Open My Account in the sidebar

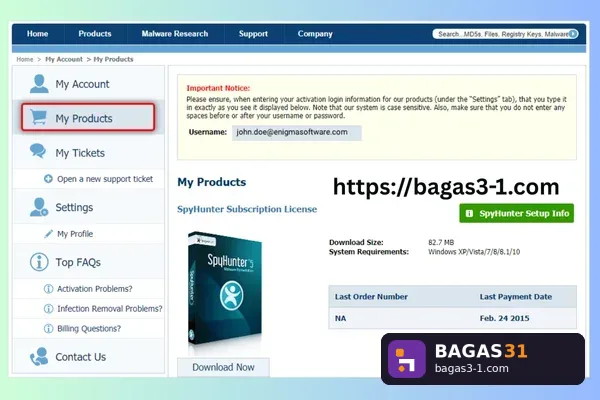pyautogui.click(x=82, y=84)
